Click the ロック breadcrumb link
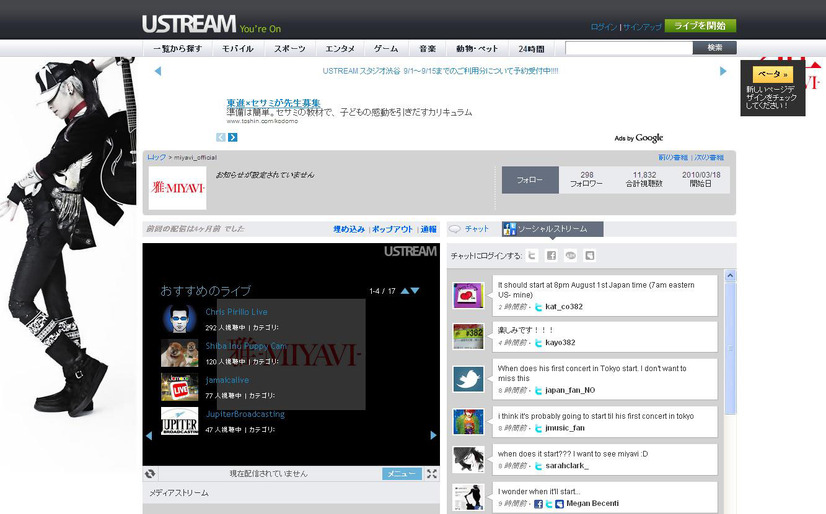This screenshot has width=826, height=514. (x=156, y=157)
